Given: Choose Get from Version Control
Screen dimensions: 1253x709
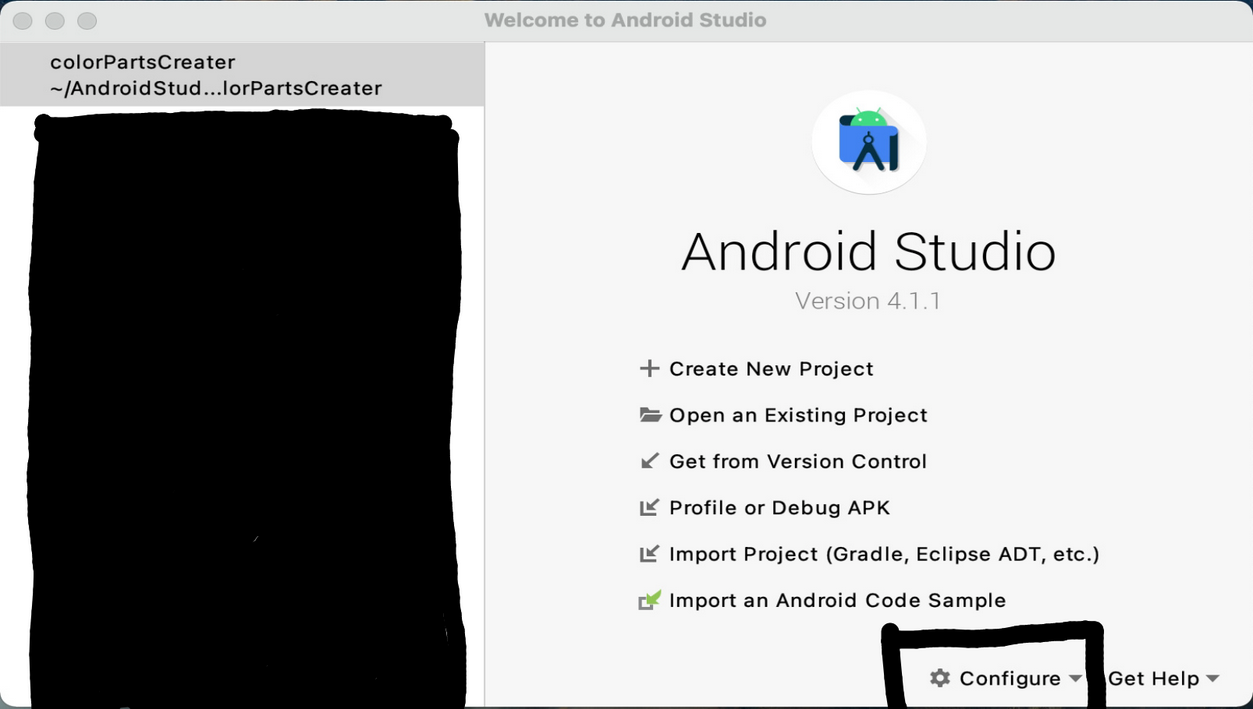Looking at the screenshot, I should coord(798,461).
